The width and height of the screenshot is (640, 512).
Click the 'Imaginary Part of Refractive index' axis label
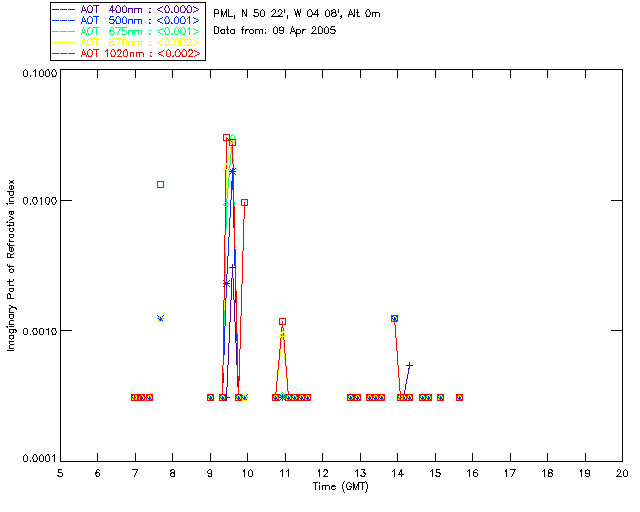pos(11,265)
